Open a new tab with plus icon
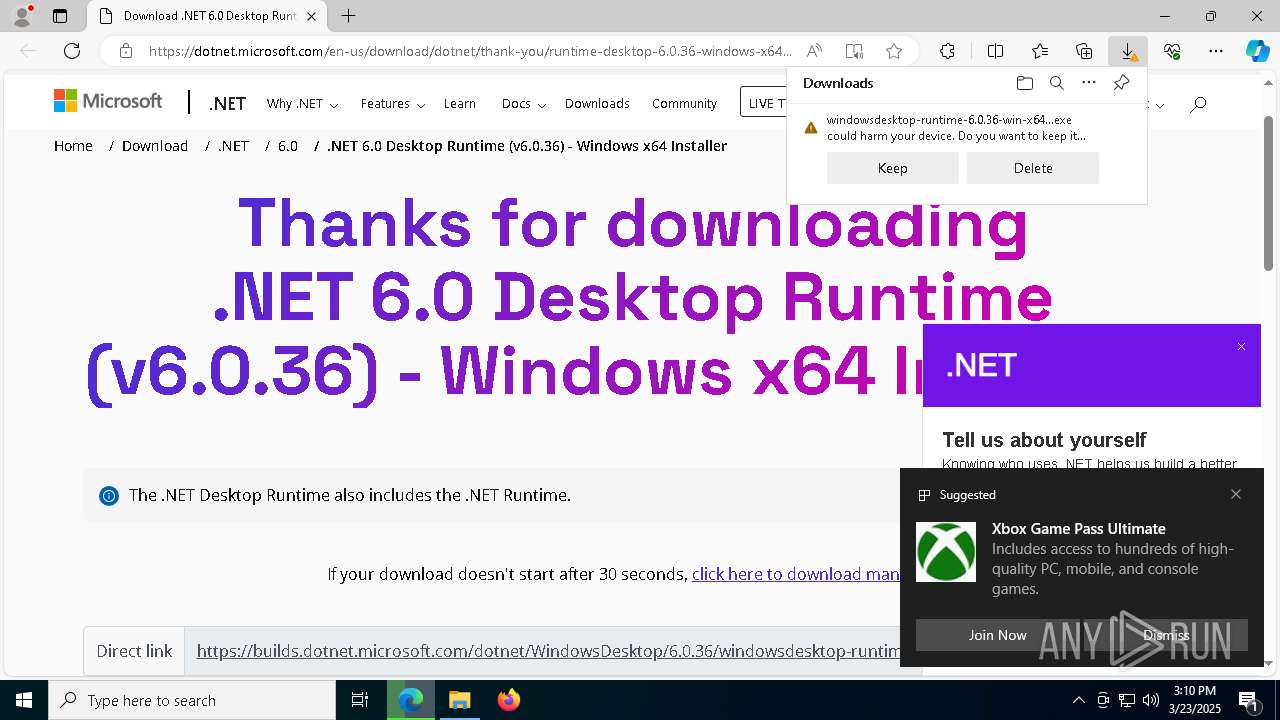Image resolution: width=1280 pixels, height=720 pixels. pos(348,16)
